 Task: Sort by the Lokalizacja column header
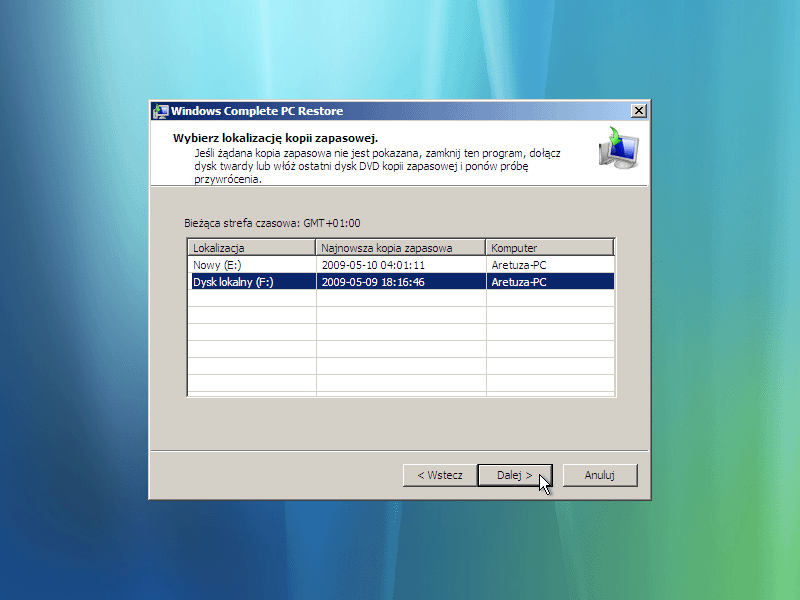pyautogui.click(x=252, y=247)
